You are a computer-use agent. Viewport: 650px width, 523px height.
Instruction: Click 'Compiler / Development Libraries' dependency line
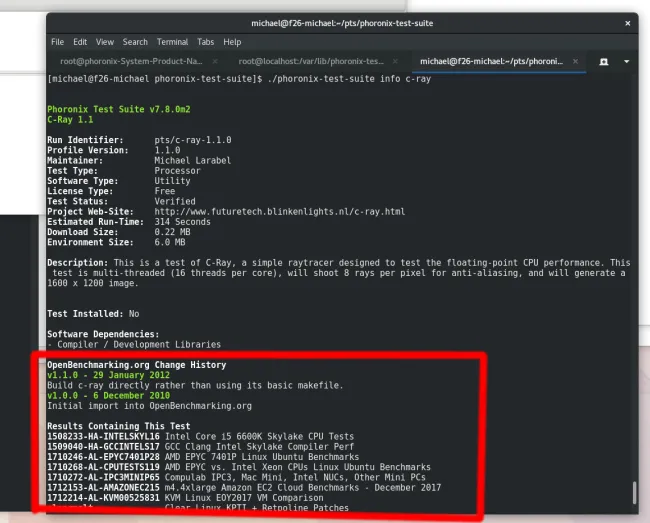pos(134,344)
